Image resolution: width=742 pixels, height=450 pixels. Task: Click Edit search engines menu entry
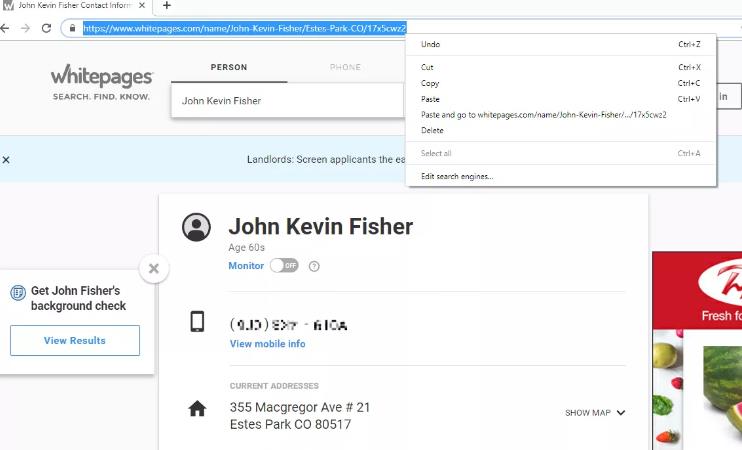(x=457, y=176)
